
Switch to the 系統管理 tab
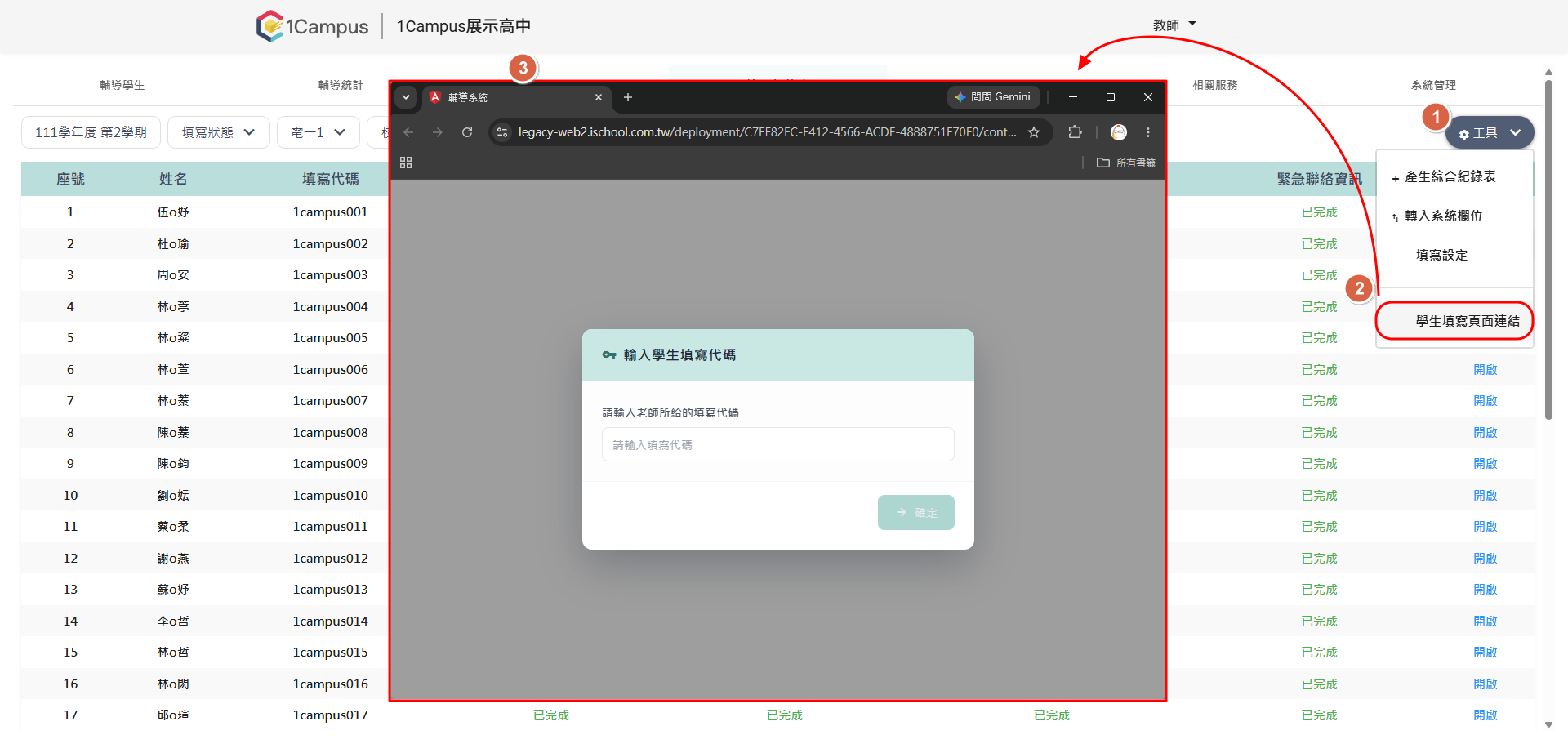[1433, 85]
